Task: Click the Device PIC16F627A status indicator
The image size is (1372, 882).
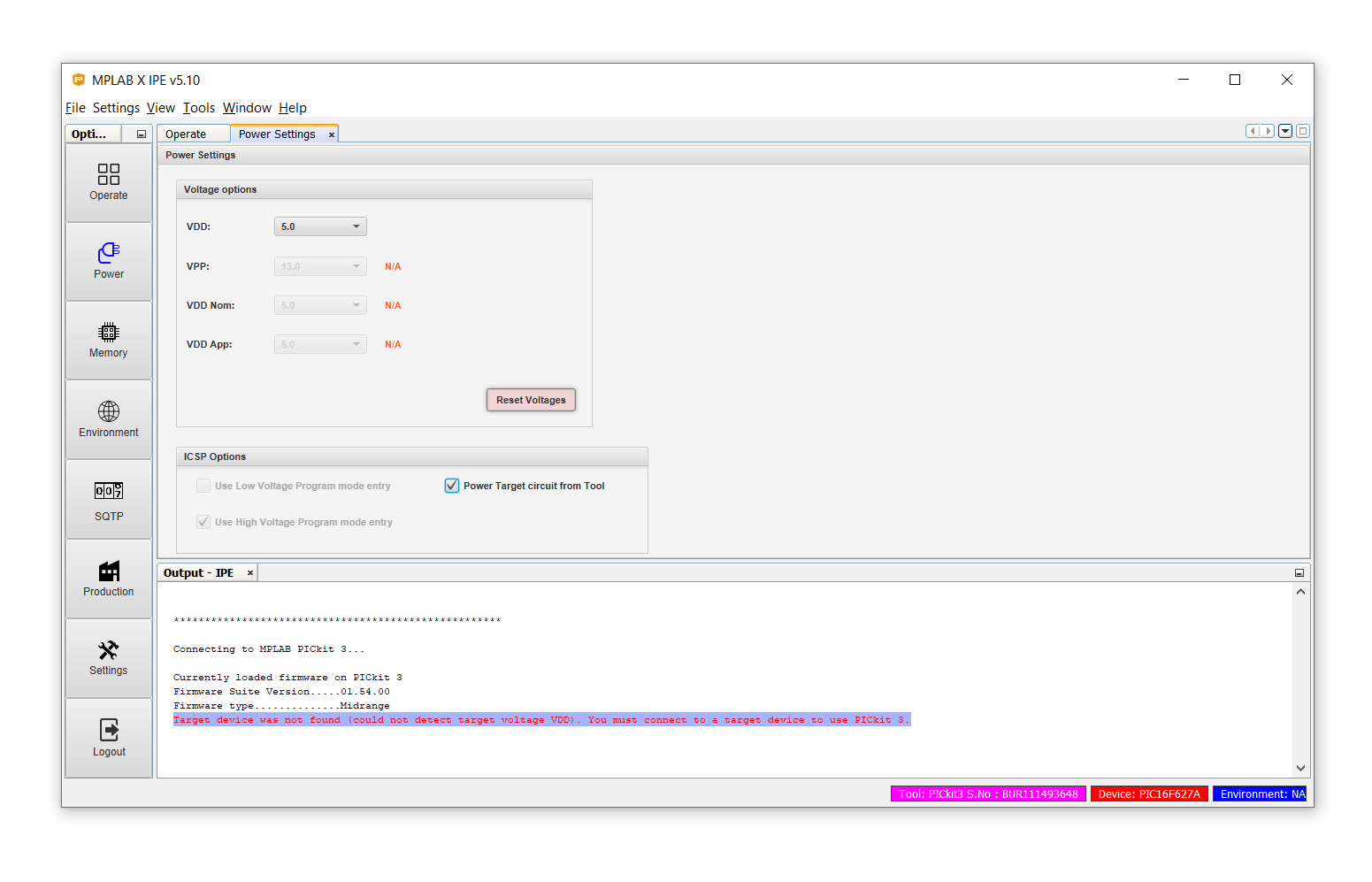Action: (1148, 794)
